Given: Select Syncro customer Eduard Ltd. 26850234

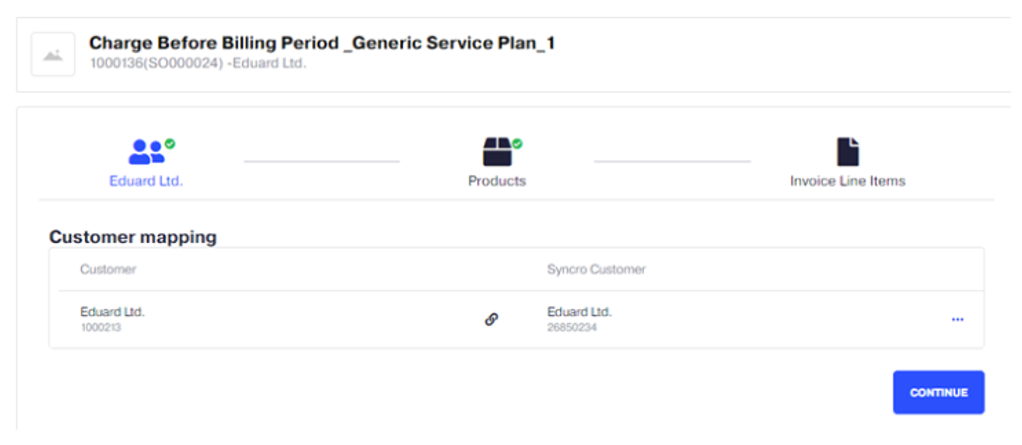Looking at the screenshot, I should click(x=579, y=319).
